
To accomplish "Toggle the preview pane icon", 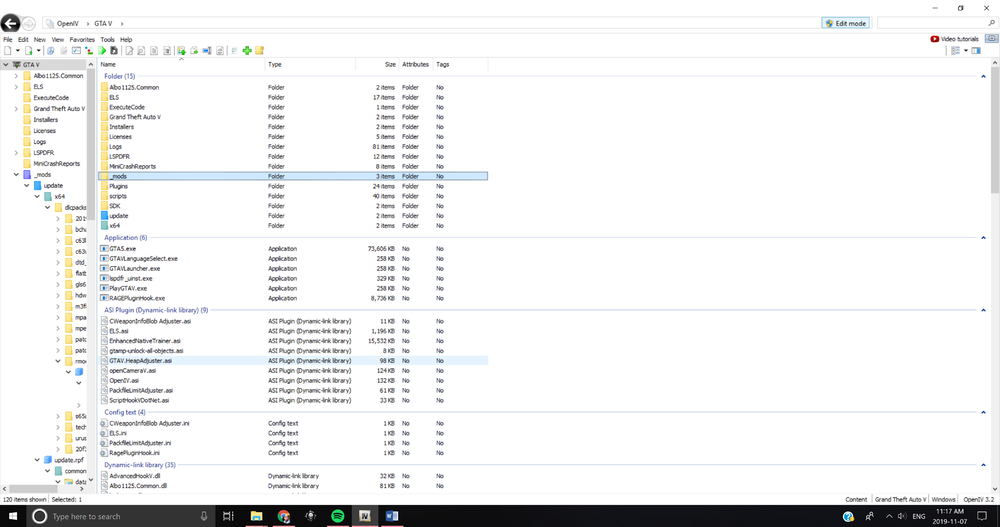I will click(x=976, y=50).
